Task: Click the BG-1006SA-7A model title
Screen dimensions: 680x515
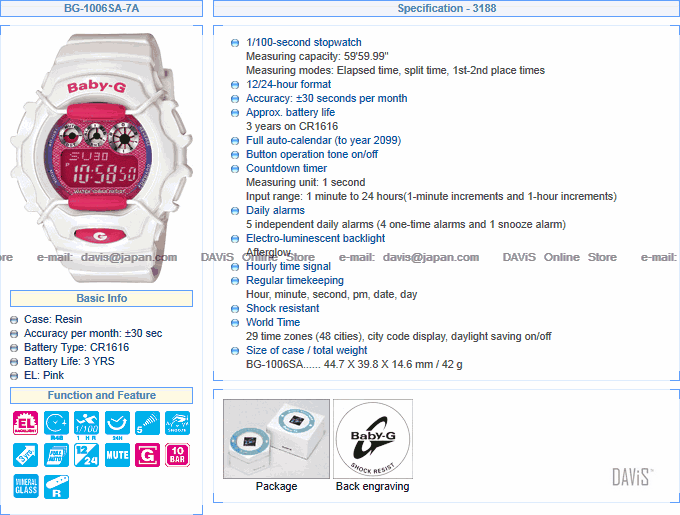Action: [x=101, y=8]
